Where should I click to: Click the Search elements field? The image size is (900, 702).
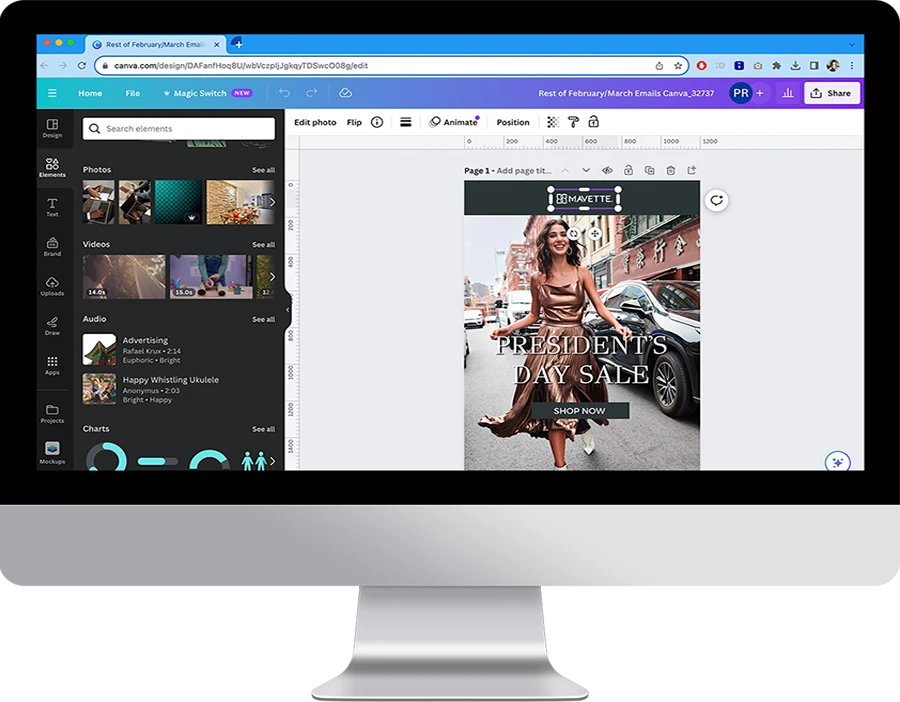click(180, 129)
